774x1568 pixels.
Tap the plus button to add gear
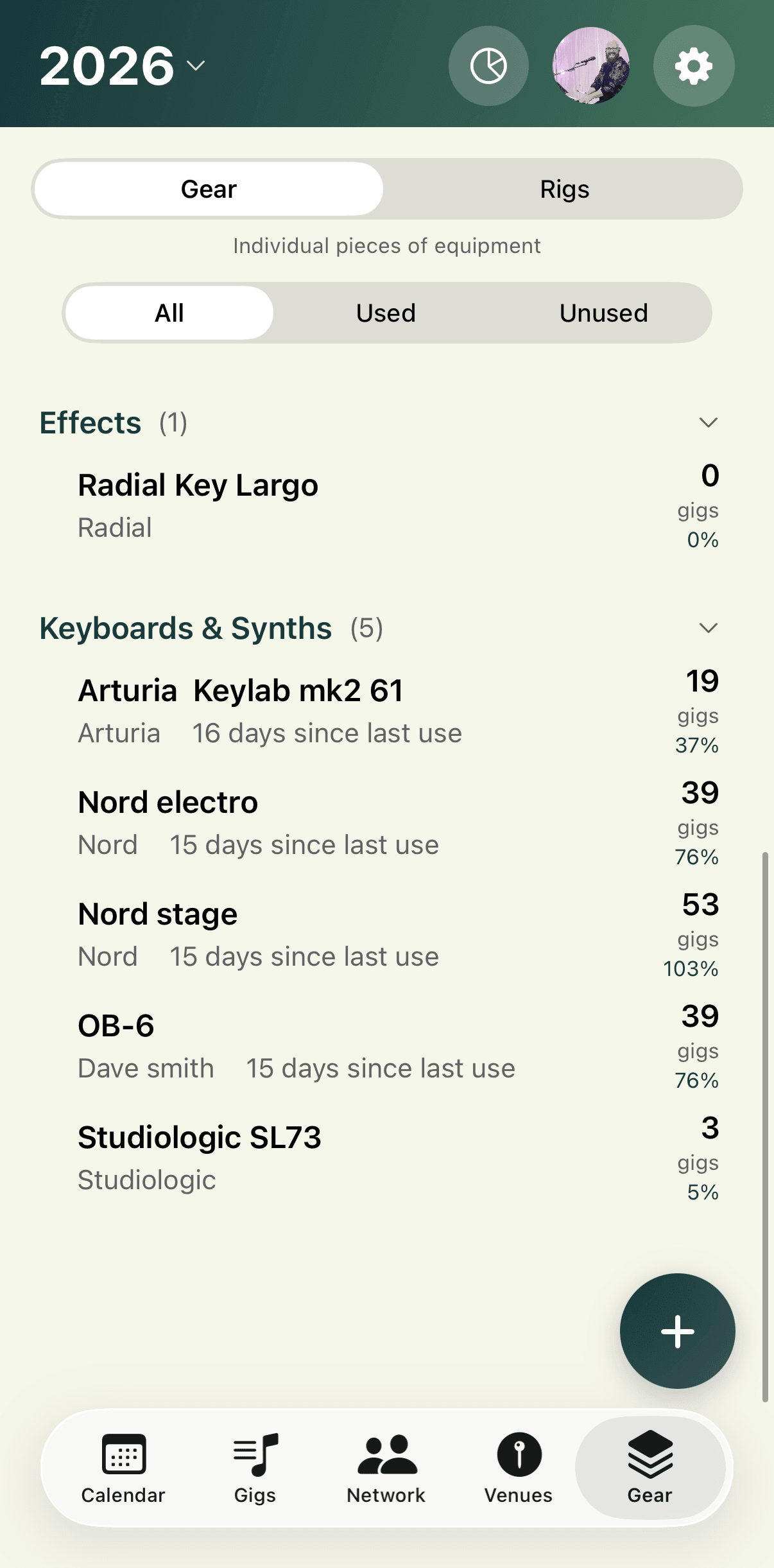tap(677, 1331)
